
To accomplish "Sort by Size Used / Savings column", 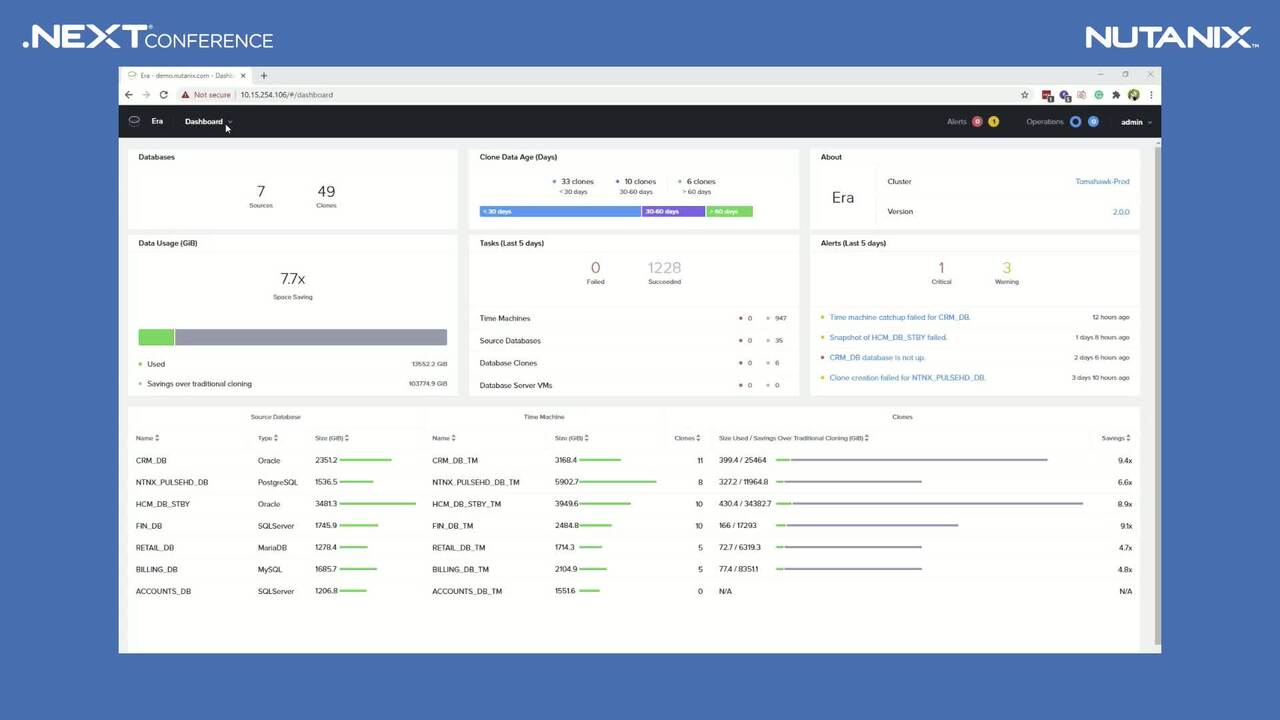I will coord(794,438).
